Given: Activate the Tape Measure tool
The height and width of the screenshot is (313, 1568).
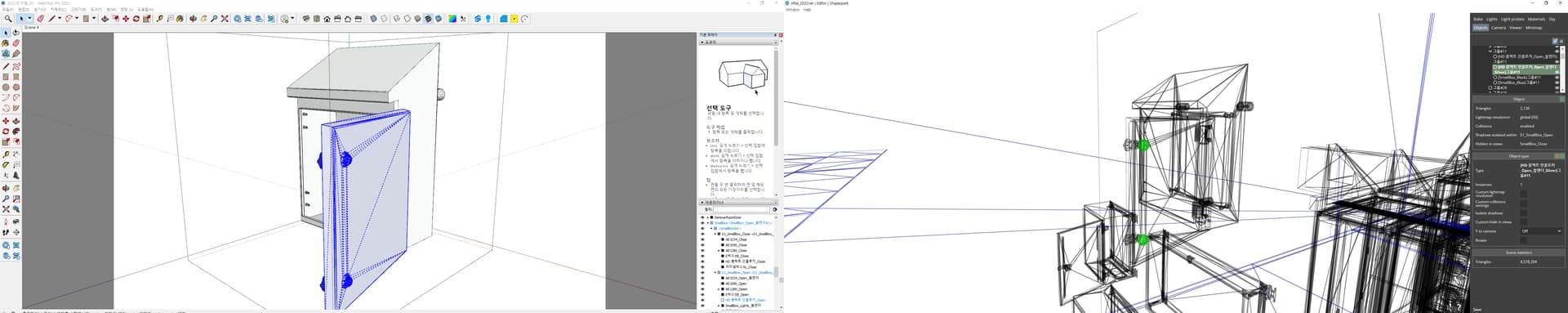Looking at the screenshot, I should pos(159,18).
